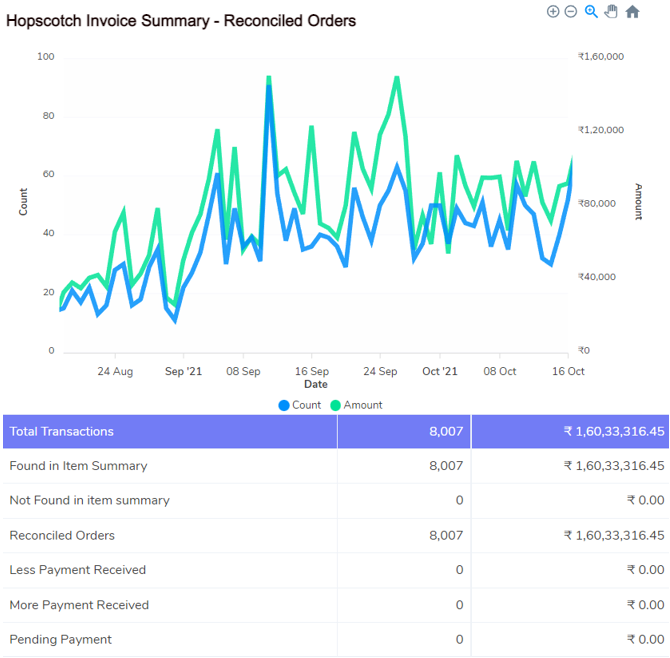This screenshot has height=658, width=670.
Task: Click Total Transactions amount ₹ 1,60,33,316.45
Action: coord(614,432)
